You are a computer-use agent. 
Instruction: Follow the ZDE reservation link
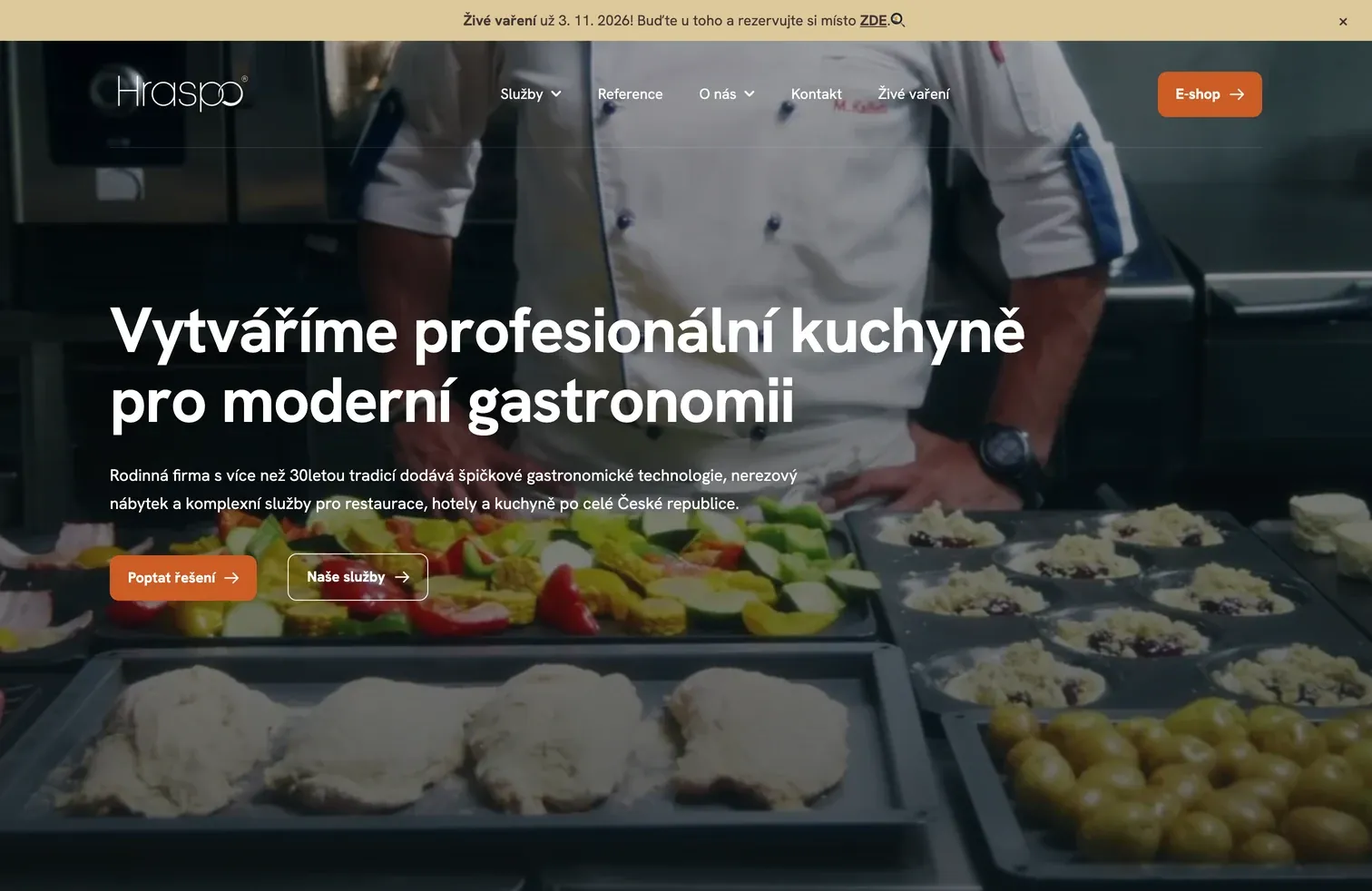click(873, 20)
